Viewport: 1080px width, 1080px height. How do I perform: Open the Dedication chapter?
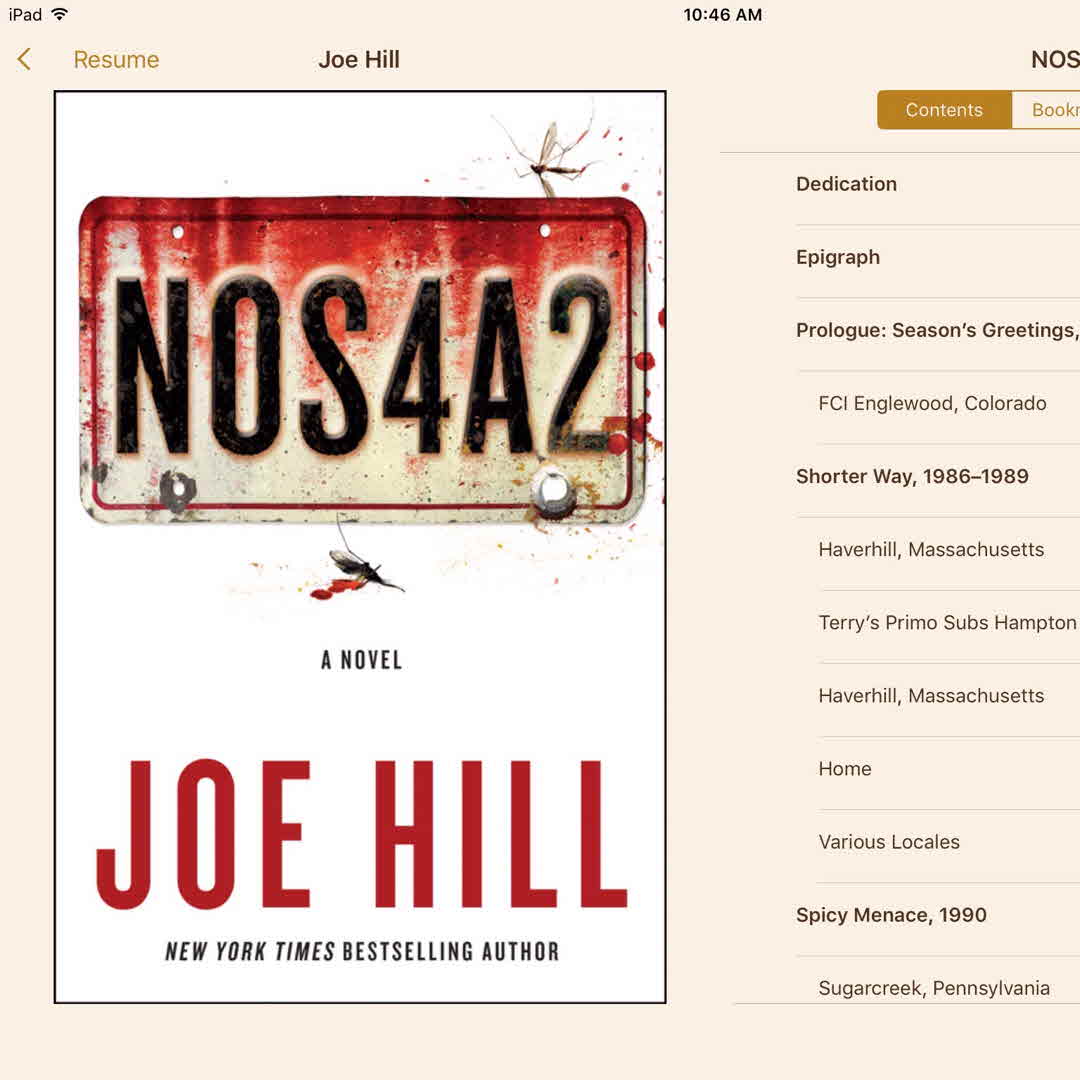coord(937,184)
